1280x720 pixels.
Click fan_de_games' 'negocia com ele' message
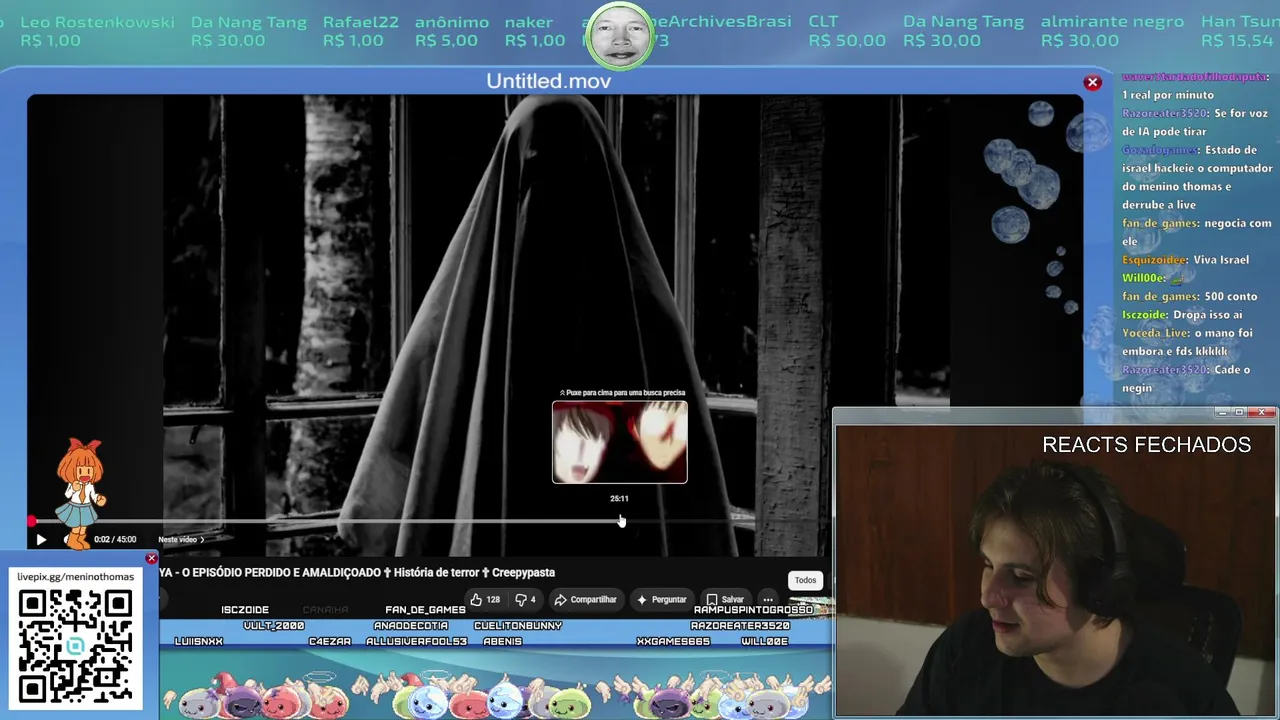pos(1197,232)
